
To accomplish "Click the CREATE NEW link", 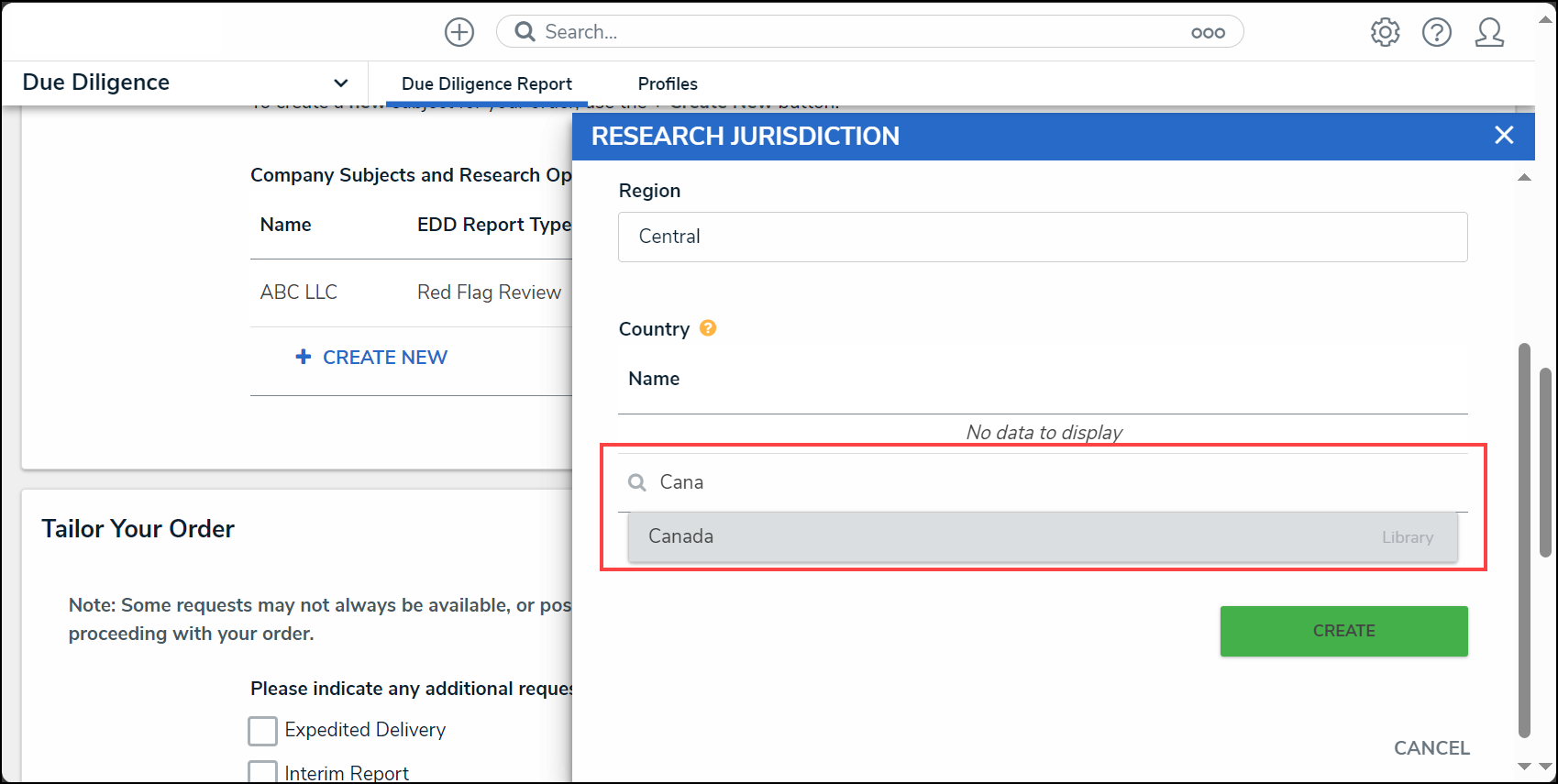I will pyautogui.click(x=385, y=357).
